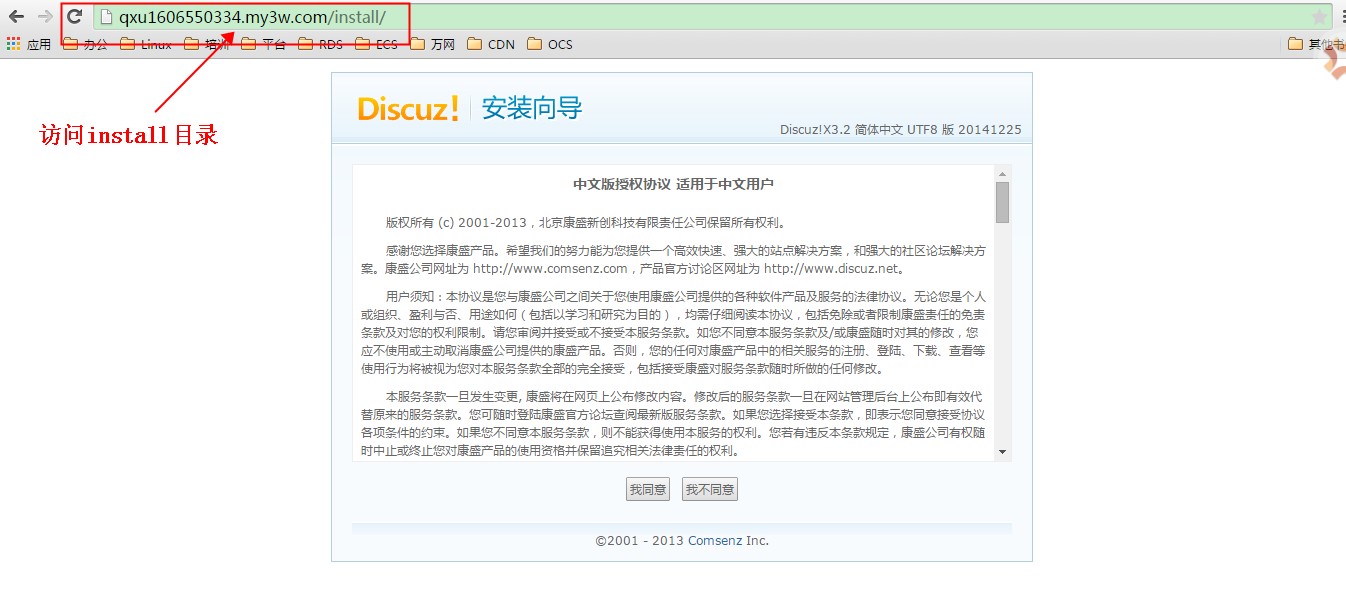Click the page icon in the address bar

point(105,17)
